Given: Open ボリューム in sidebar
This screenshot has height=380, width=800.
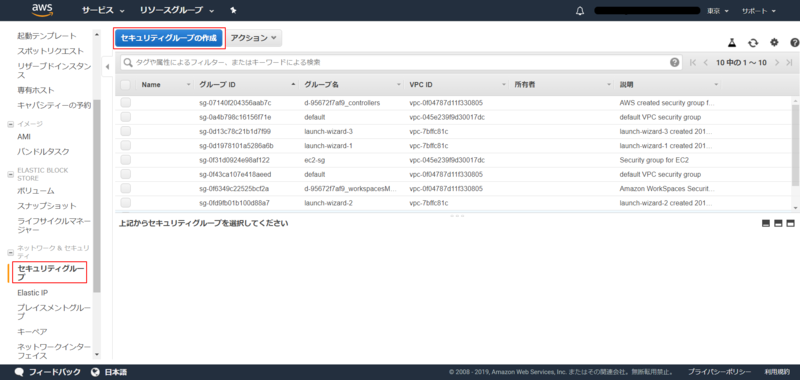Looking at the screenshot, I should 36,191.
